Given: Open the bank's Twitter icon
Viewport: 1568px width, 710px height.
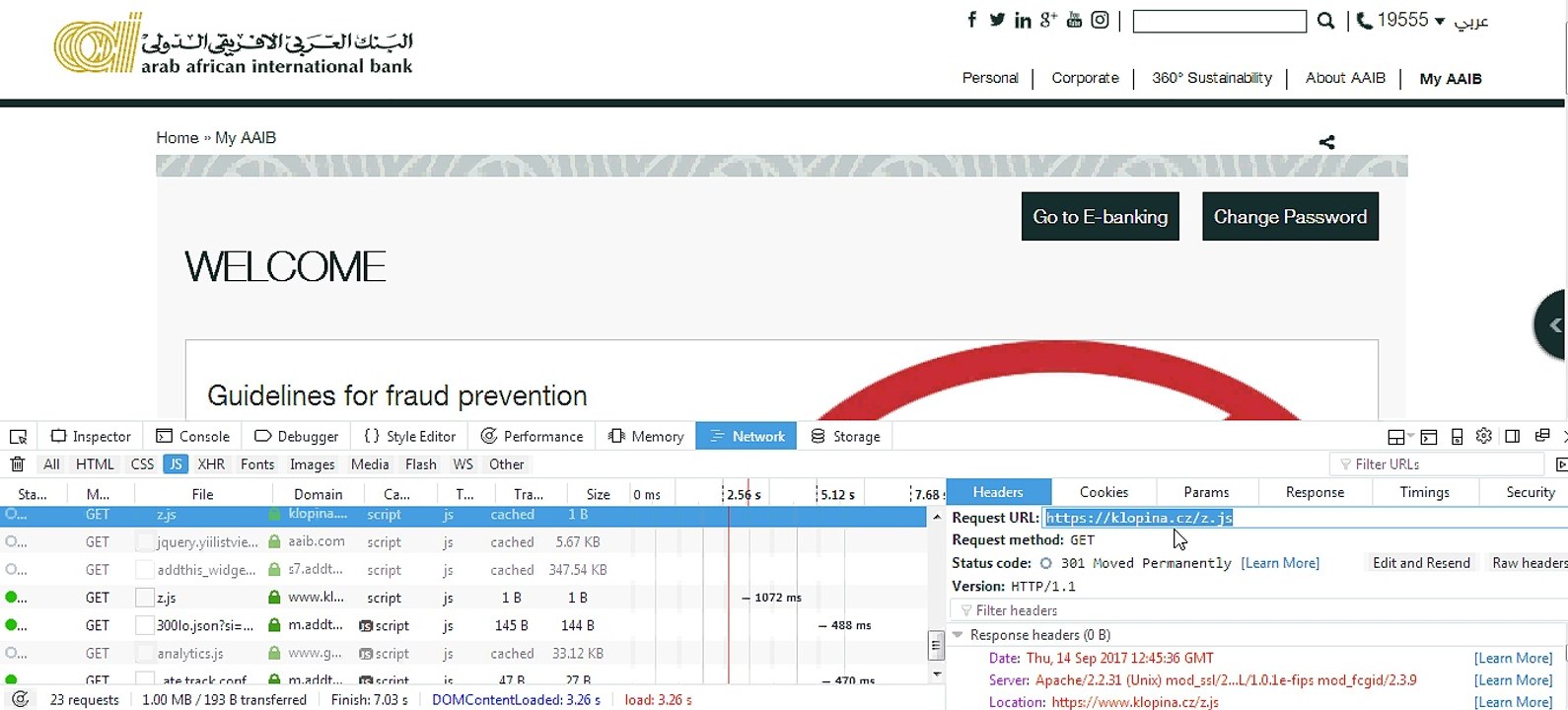Looking at the screenshot, I should (x=997, y=20).
